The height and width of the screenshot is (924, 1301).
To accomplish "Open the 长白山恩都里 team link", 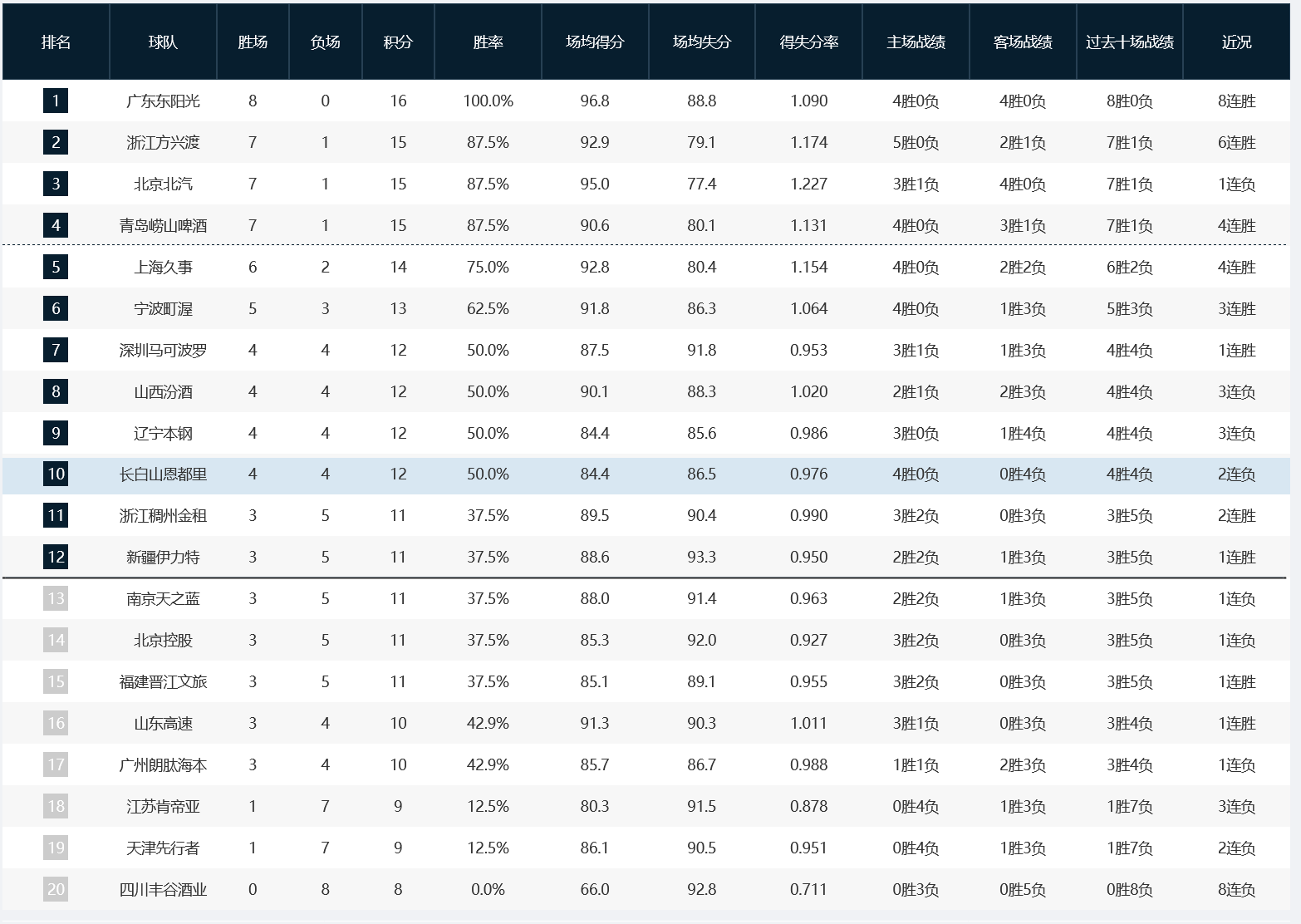I will [163, 474].
